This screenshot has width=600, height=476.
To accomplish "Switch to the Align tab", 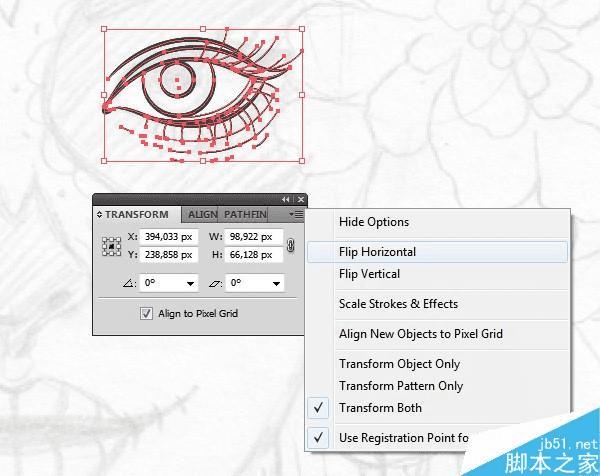I will click(x=201, y=215).
